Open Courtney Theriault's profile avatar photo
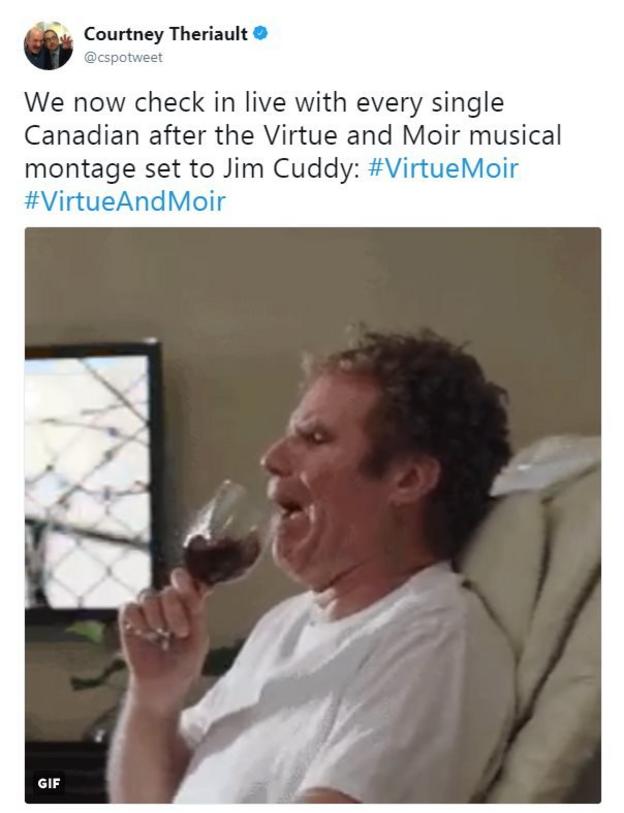 (x=48, y=45)
